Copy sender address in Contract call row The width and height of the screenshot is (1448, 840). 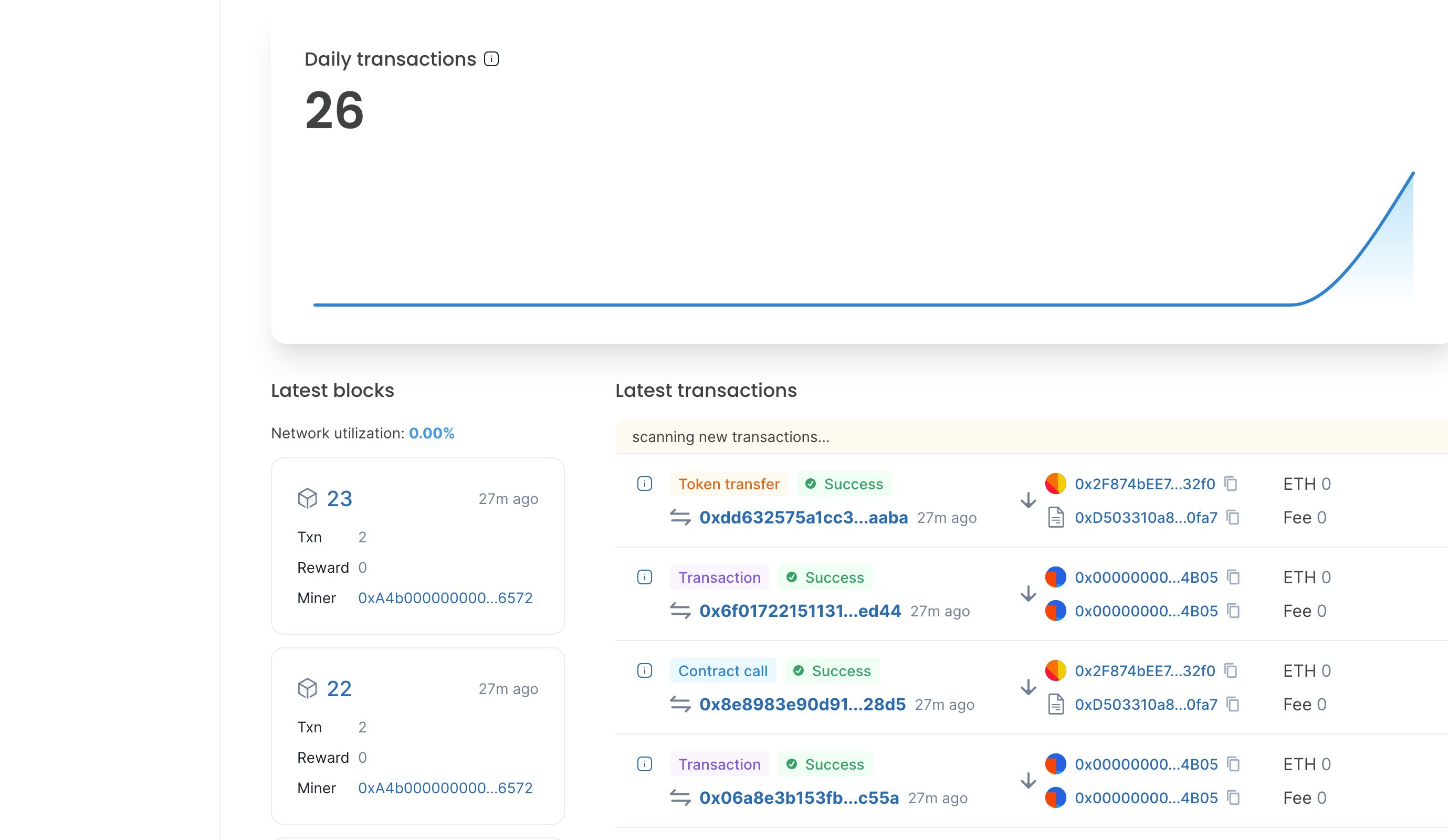[x=1231, y=670]
